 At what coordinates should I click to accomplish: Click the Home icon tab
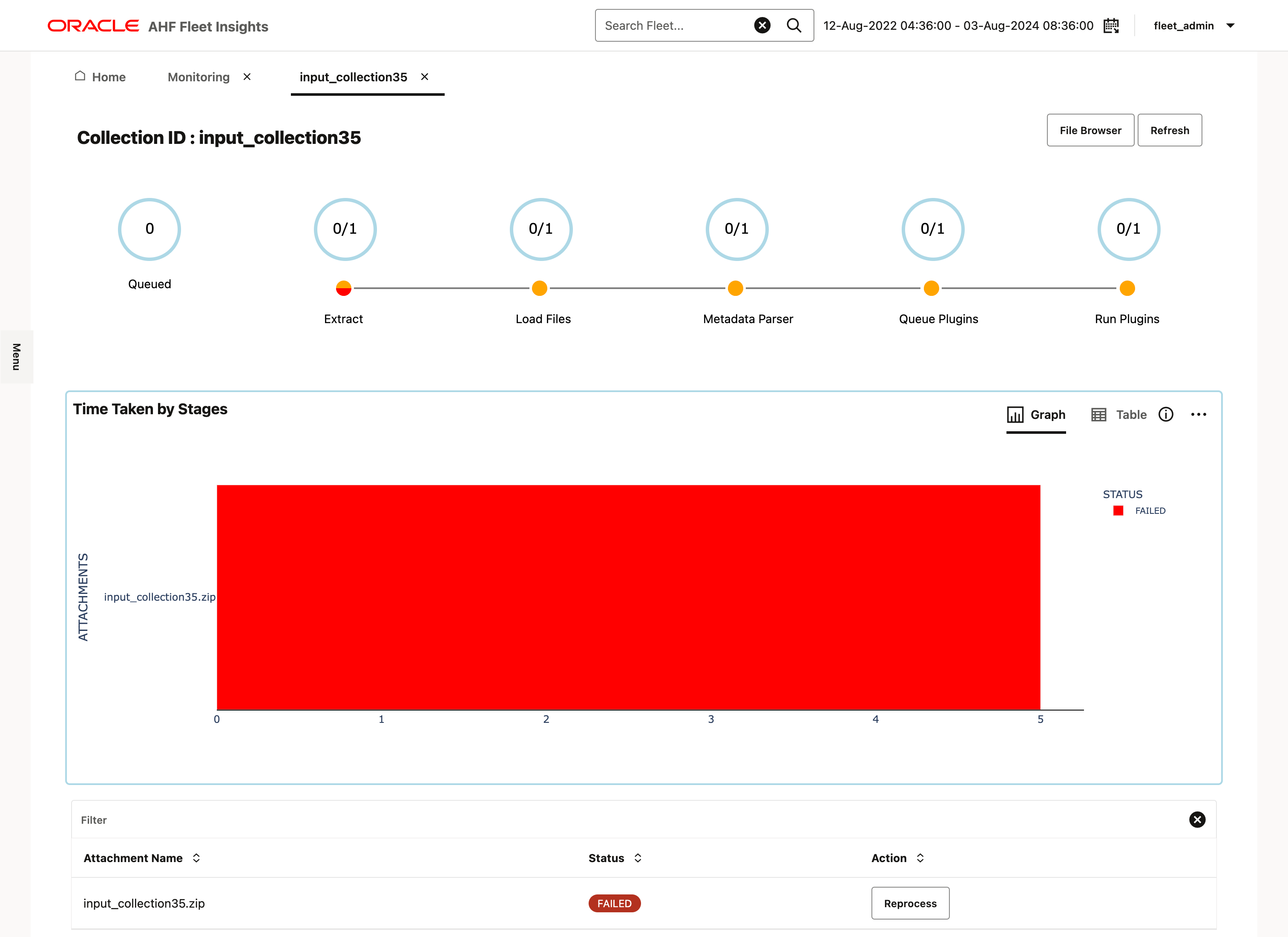100,77
